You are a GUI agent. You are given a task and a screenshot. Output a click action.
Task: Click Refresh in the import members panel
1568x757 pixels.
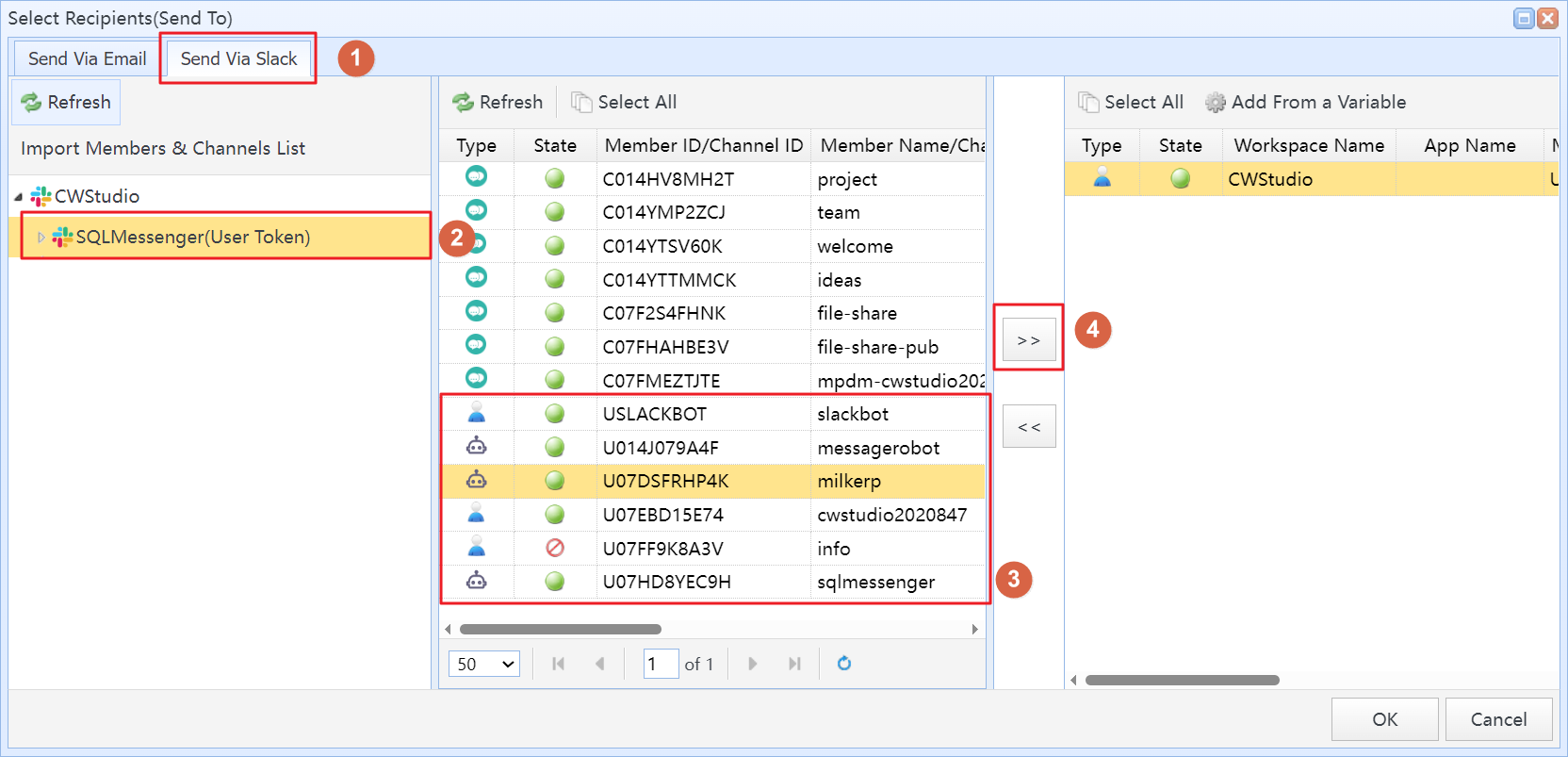click(x=66, y=102)
